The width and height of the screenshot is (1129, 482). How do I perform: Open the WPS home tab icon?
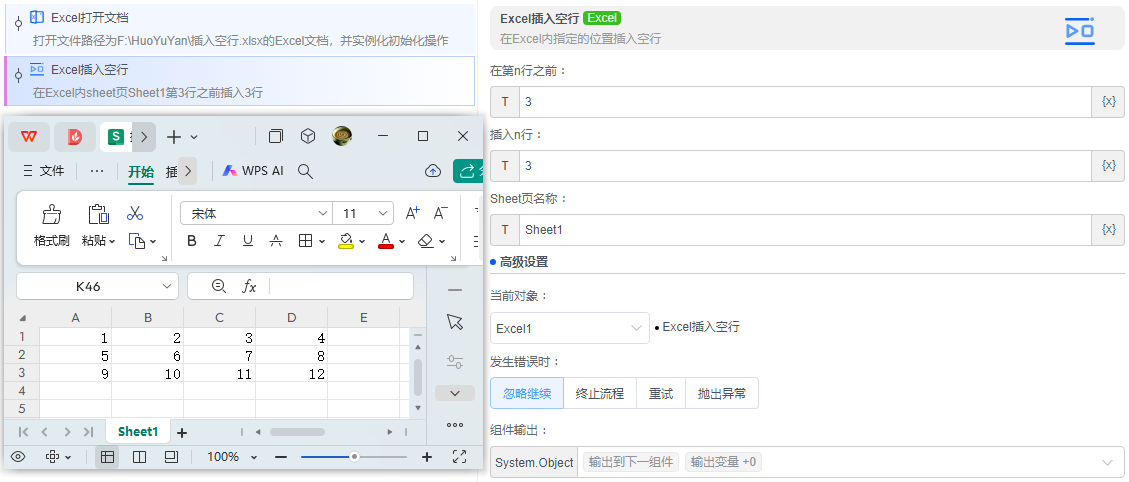coord(29,137)
